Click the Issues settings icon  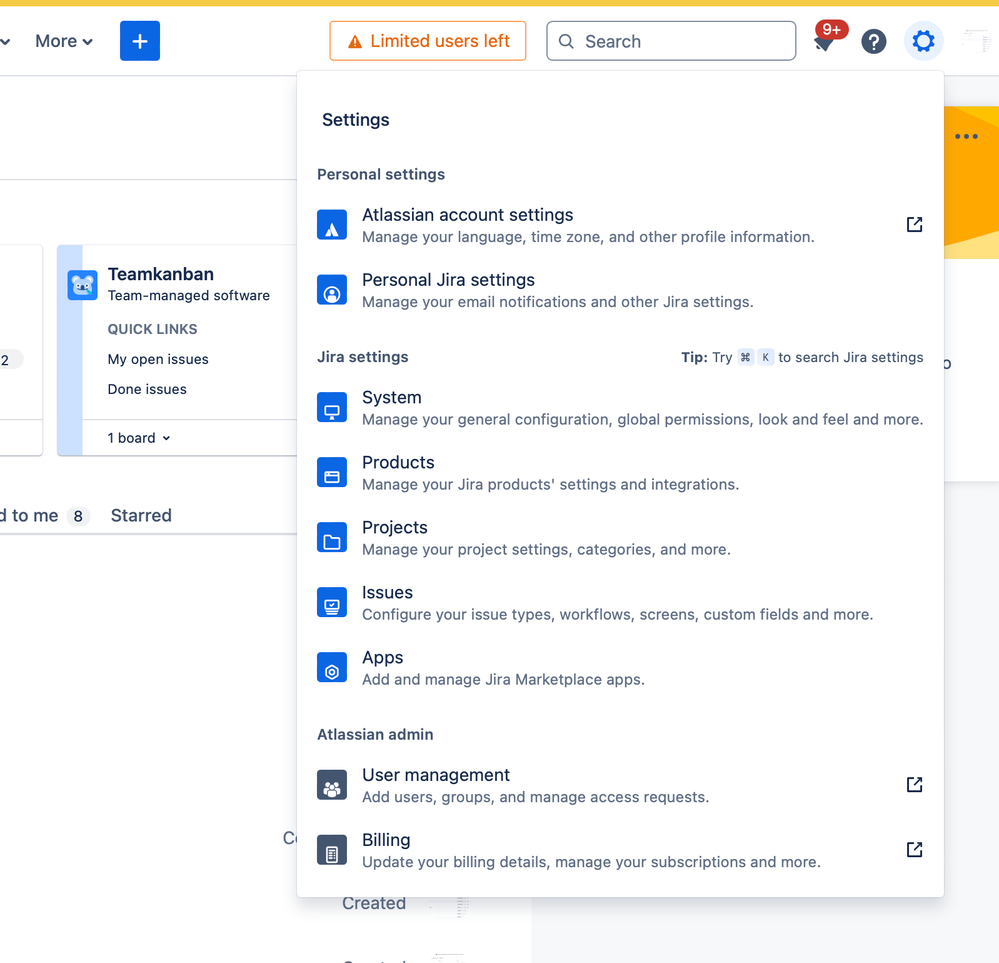point(332,603)
